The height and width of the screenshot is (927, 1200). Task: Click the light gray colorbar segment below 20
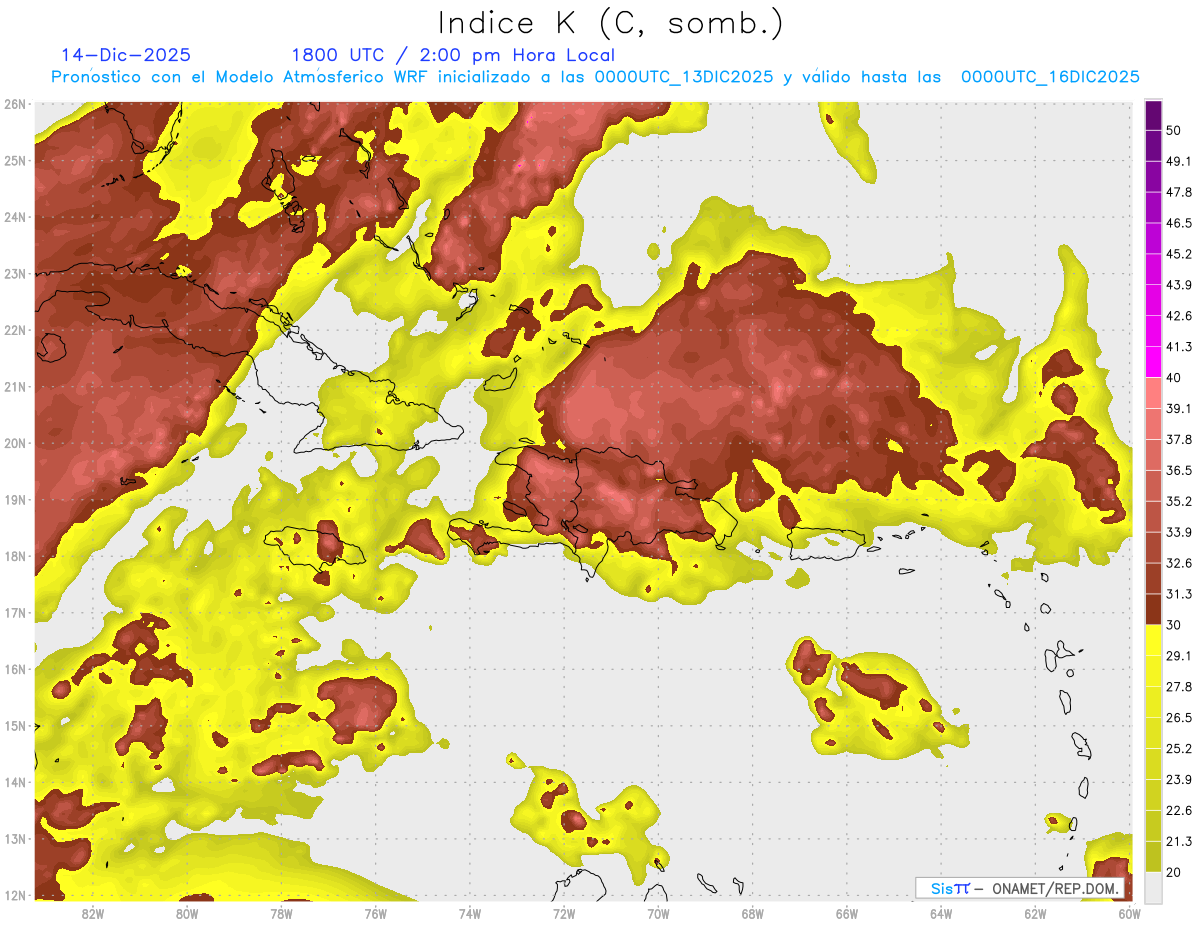pos(1153,886)
